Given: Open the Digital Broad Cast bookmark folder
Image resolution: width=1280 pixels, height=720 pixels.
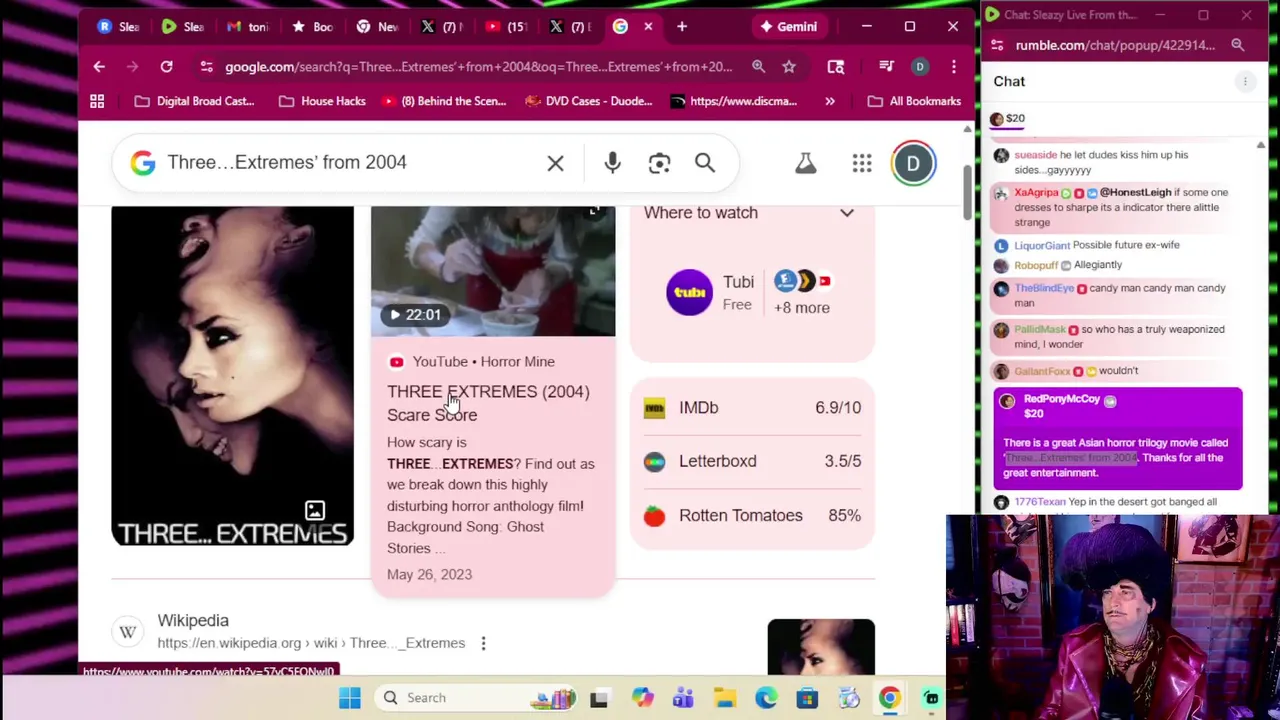Looking at the screenshot, I should coord(194,101).
